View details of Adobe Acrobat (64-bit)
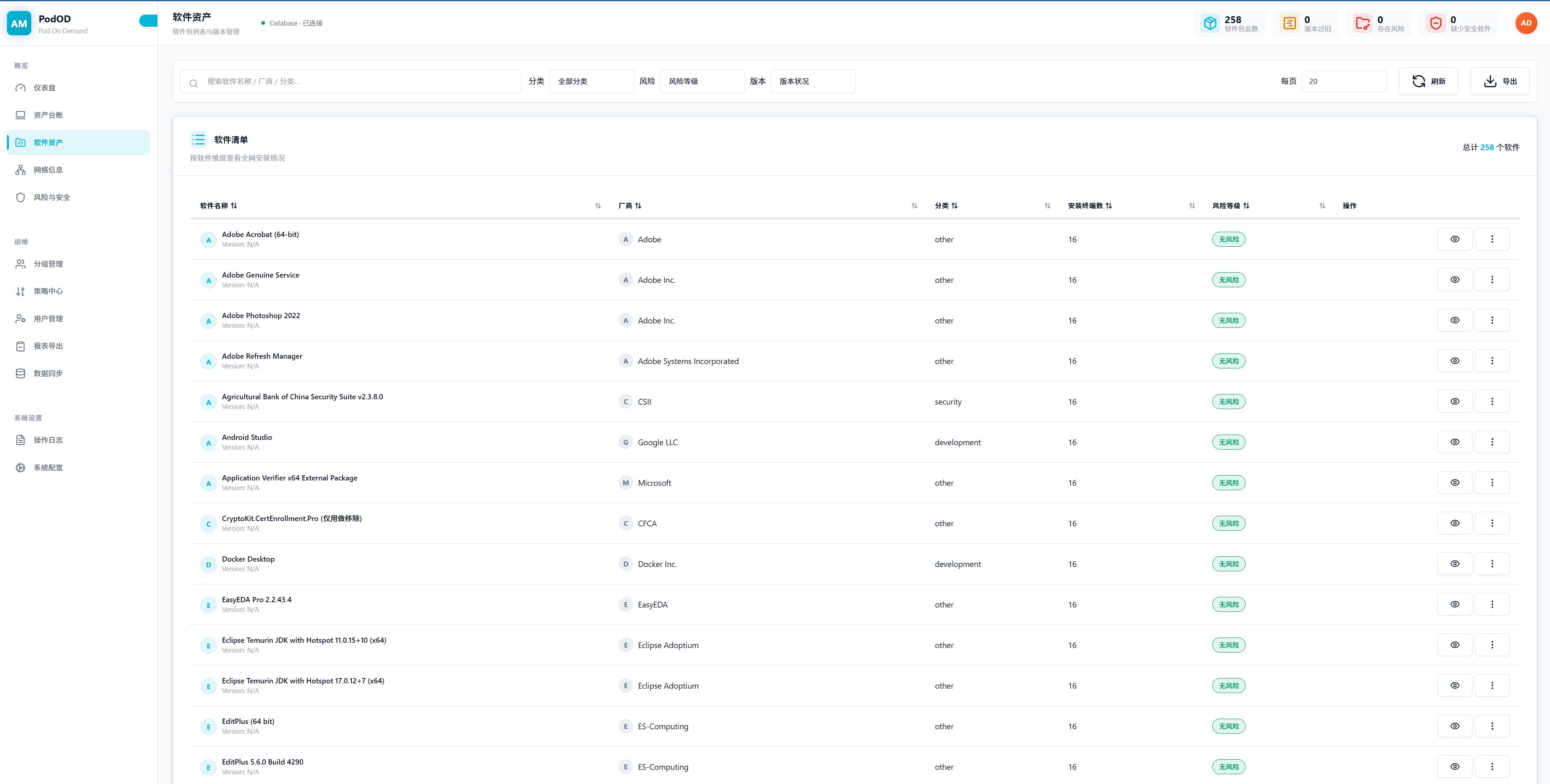Viewport: 1550px width, 784px height. [x=1454, y=239]
